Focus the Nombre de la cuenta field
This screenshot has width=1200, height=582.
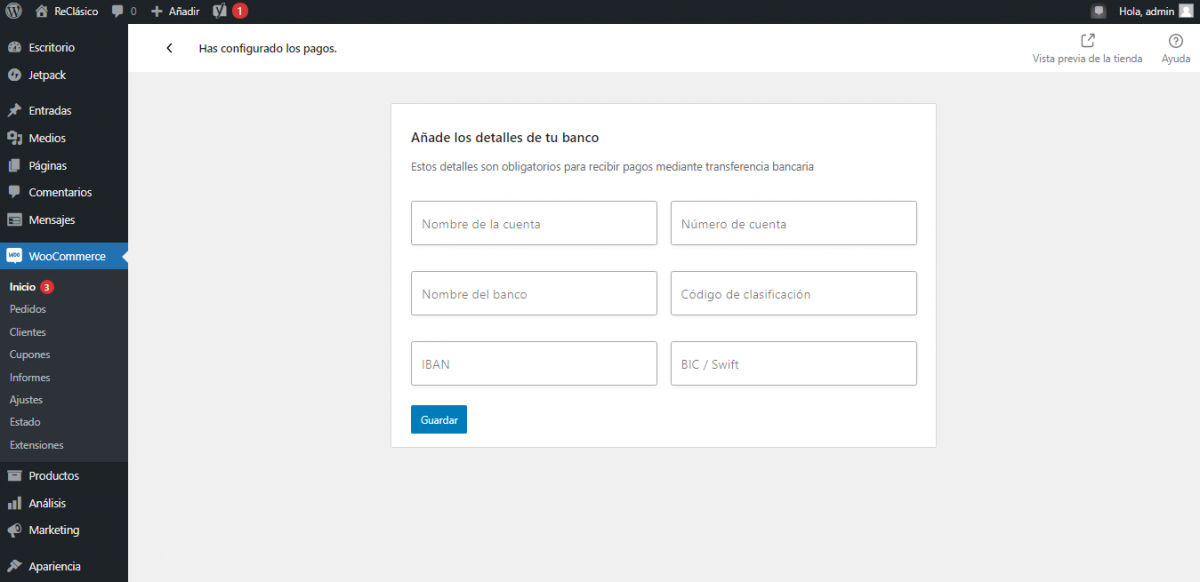[x=533, y=223]
